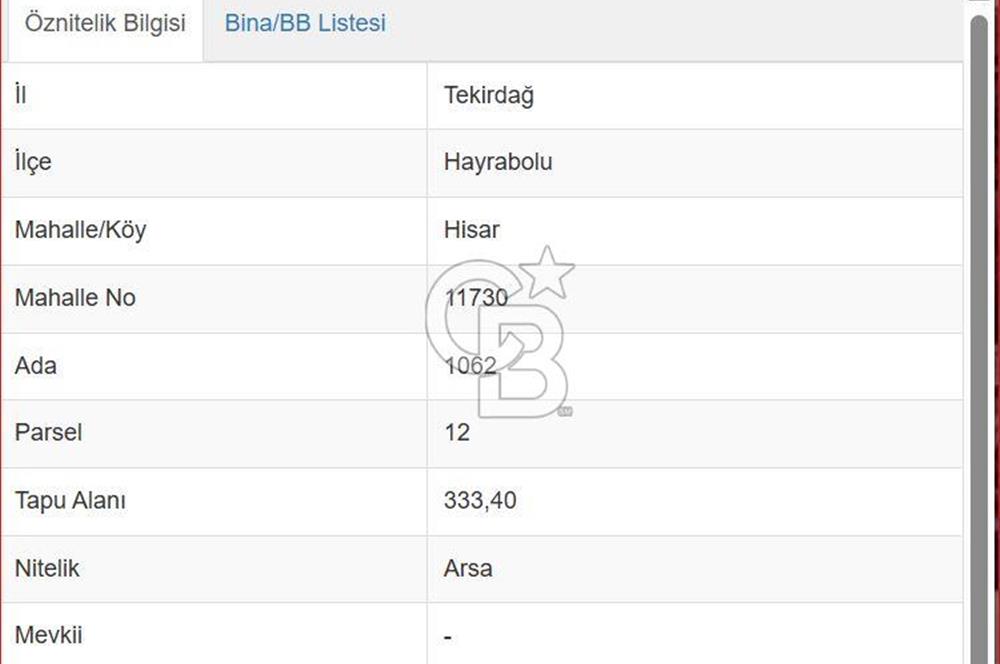Select the Tekirdağ province value

pos(489,95)
